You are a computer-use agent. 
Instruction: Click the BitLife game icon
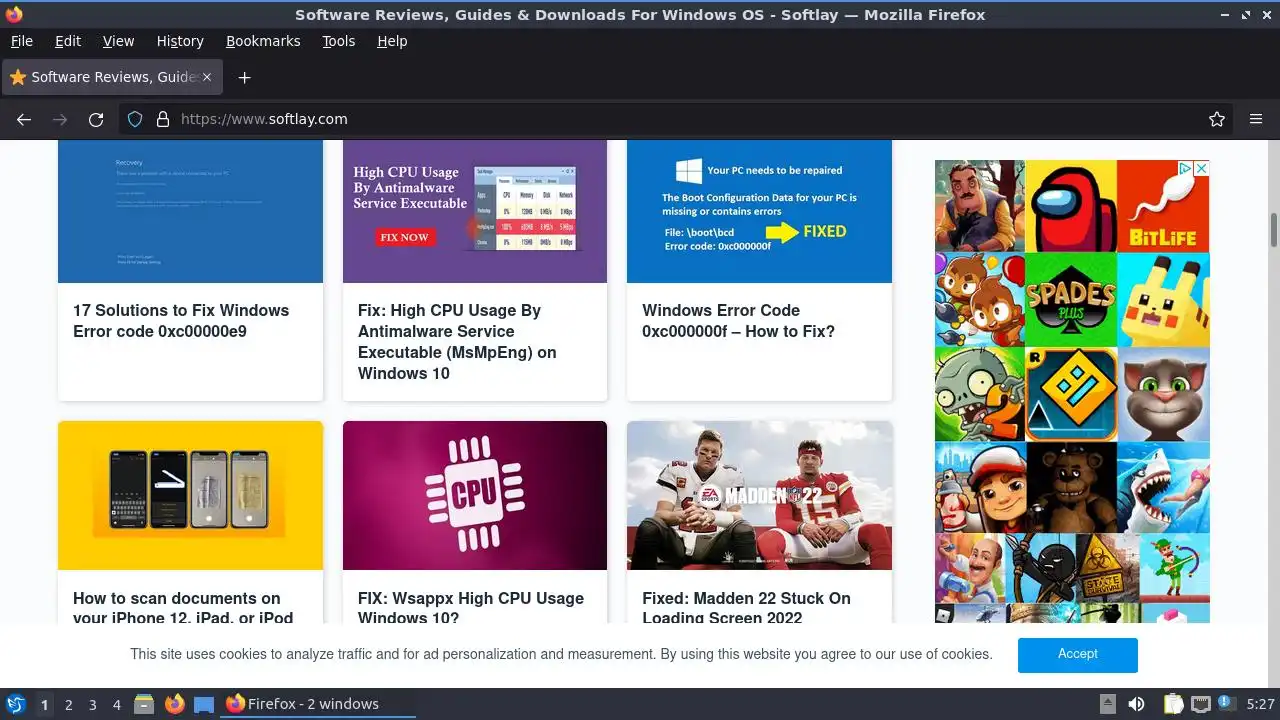click(1163, 206)
